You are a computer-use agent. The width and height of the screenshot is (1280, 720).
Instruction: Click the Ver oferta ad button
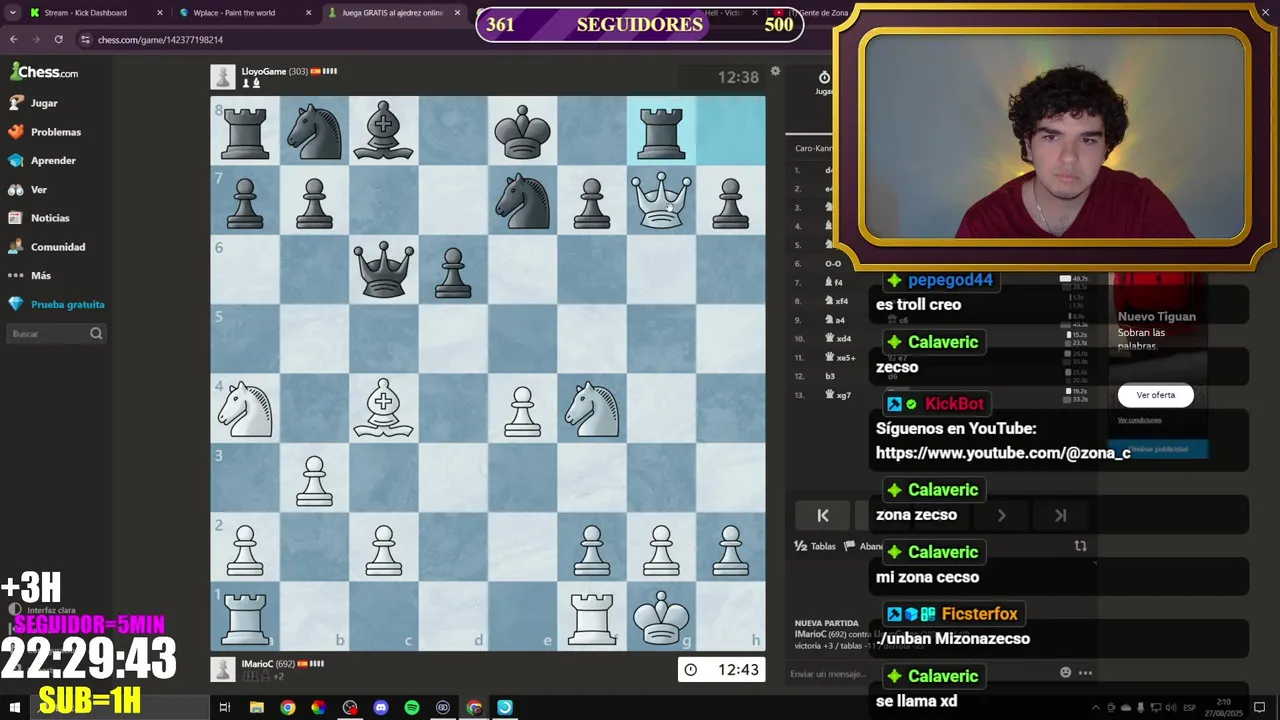tap(1155, 395)
